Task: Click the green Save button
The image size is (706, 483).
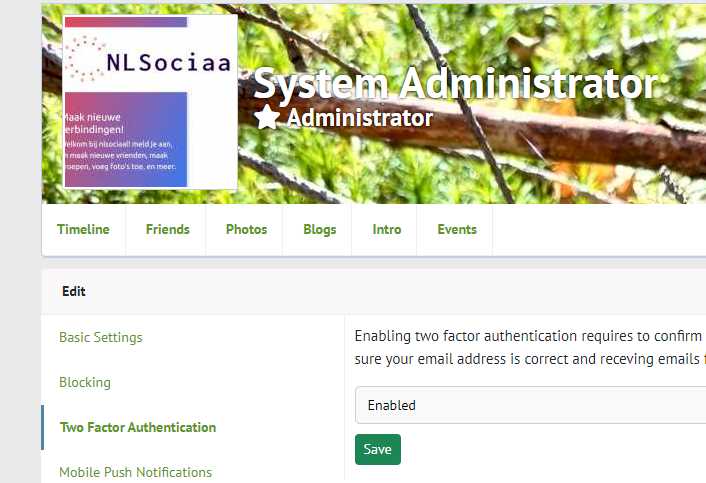Action: (378, 449)
